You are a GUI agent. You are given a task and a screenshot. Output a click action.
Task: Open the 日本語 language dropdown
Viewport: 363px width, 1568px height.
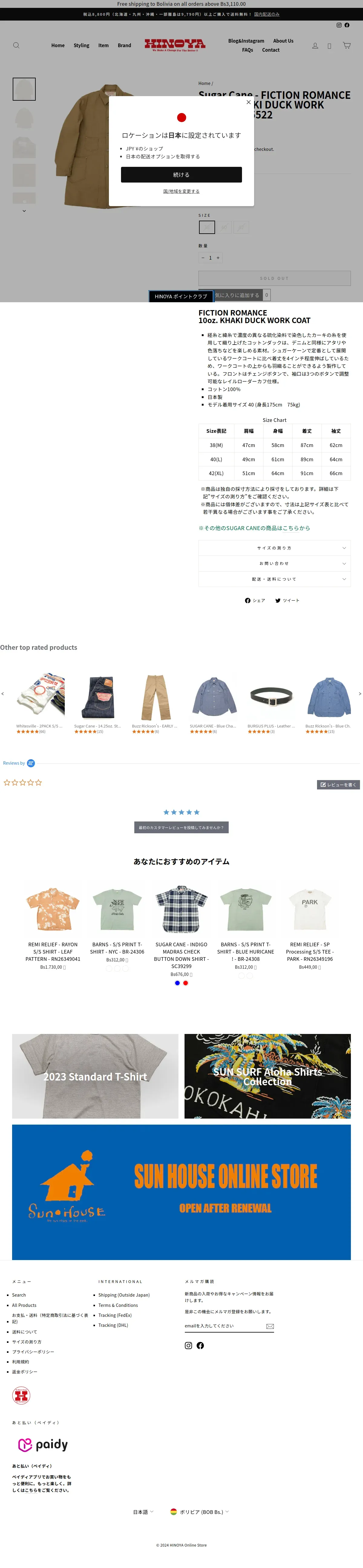pyautogui.click(x=144, y=1511)
